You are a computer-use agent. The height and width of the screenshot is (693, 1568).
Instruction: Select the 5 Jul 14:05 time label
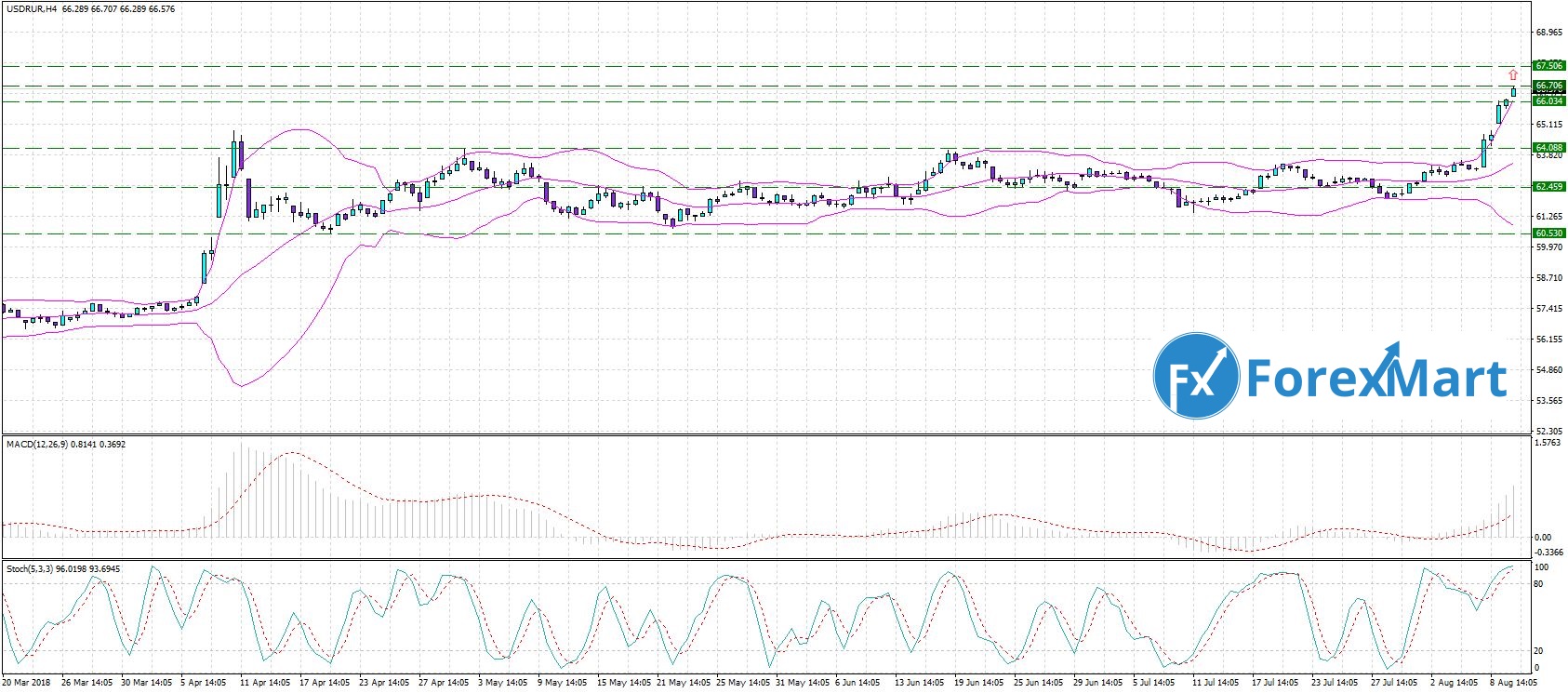click(x=1152, y=683)
